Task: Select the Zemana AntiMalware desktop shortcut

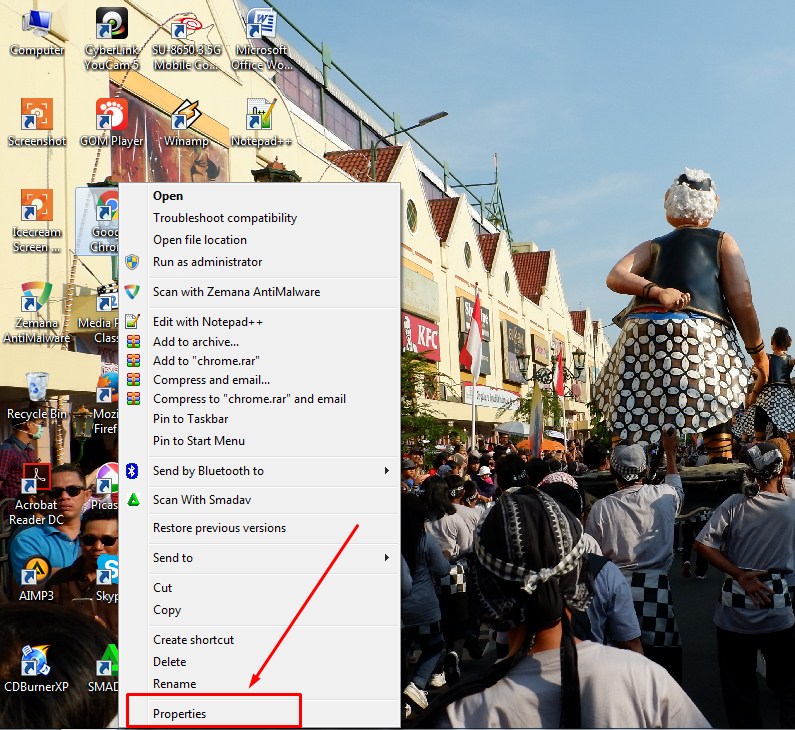Action: 37,312
